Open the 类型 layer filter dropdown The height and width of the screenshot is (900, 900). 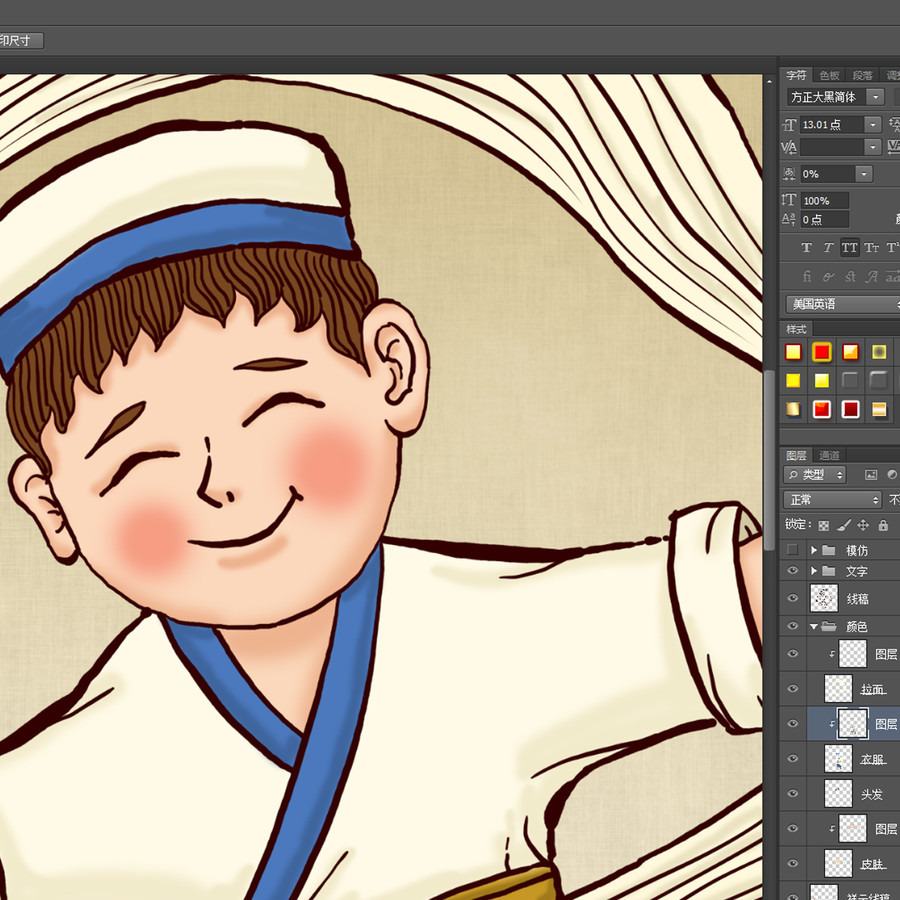[814, 475]
